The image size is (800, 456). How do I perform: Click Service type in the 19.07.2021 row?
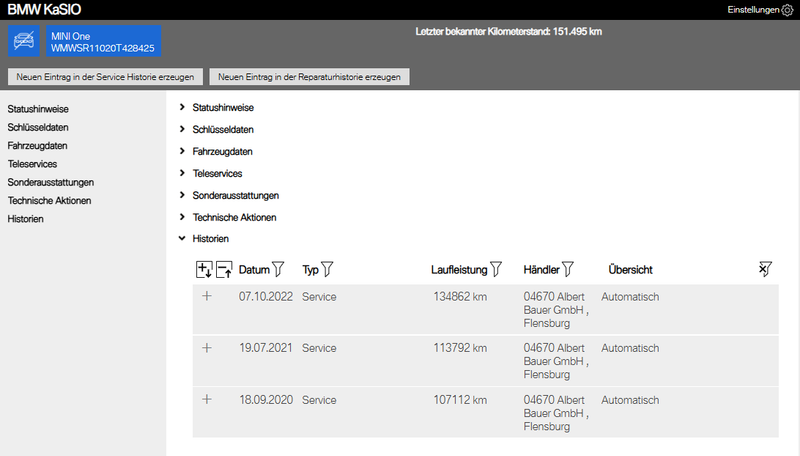click(319, 348)
